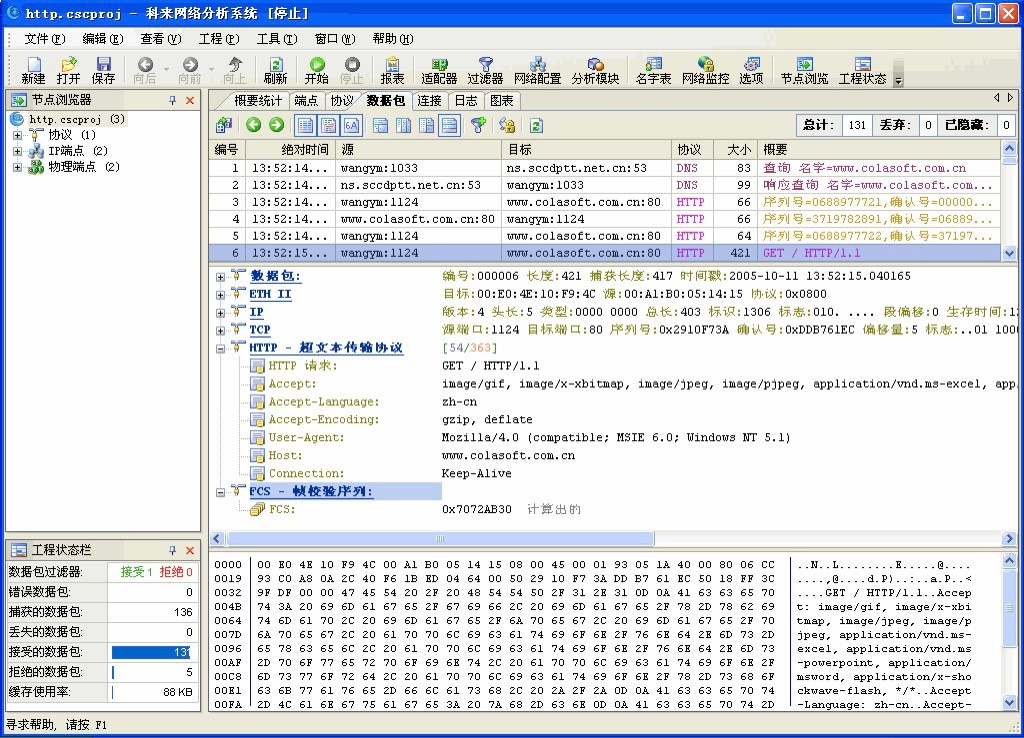This screenshot has height=738, width=1024.
Task: Expand the ETH II decode node
Action: tap(221, 295)
